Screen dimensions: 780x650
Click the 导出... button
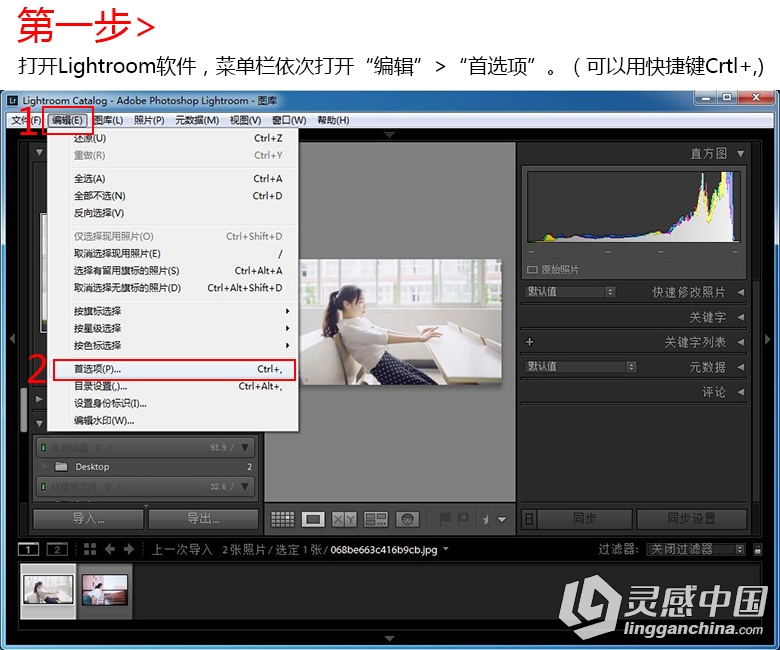click(x=203, y=519)
